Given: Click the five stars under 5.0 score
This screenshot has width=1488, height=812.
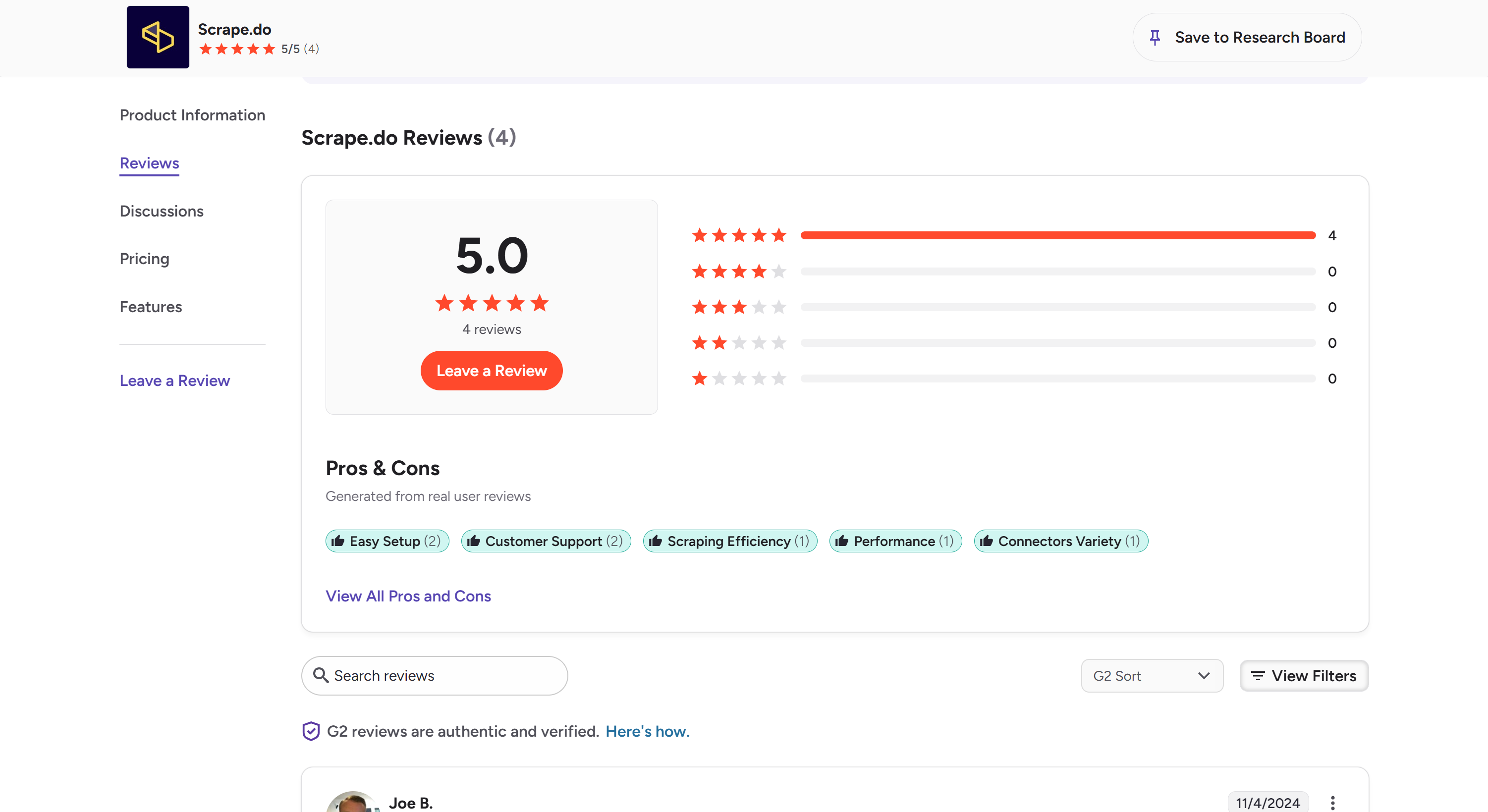Looking at the screenshot, I should [492, 303].
